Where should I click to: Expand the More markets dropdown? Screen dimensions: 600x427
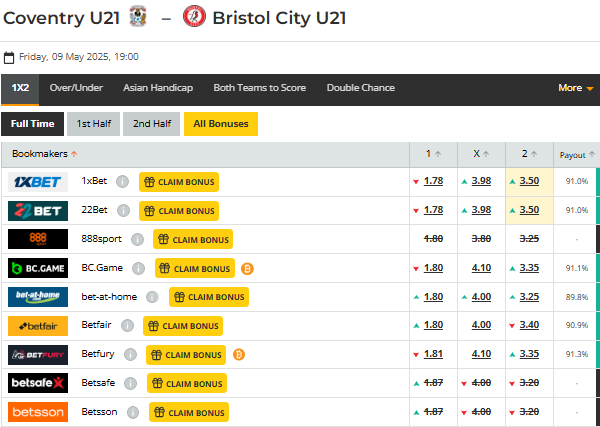click(575, 88)
